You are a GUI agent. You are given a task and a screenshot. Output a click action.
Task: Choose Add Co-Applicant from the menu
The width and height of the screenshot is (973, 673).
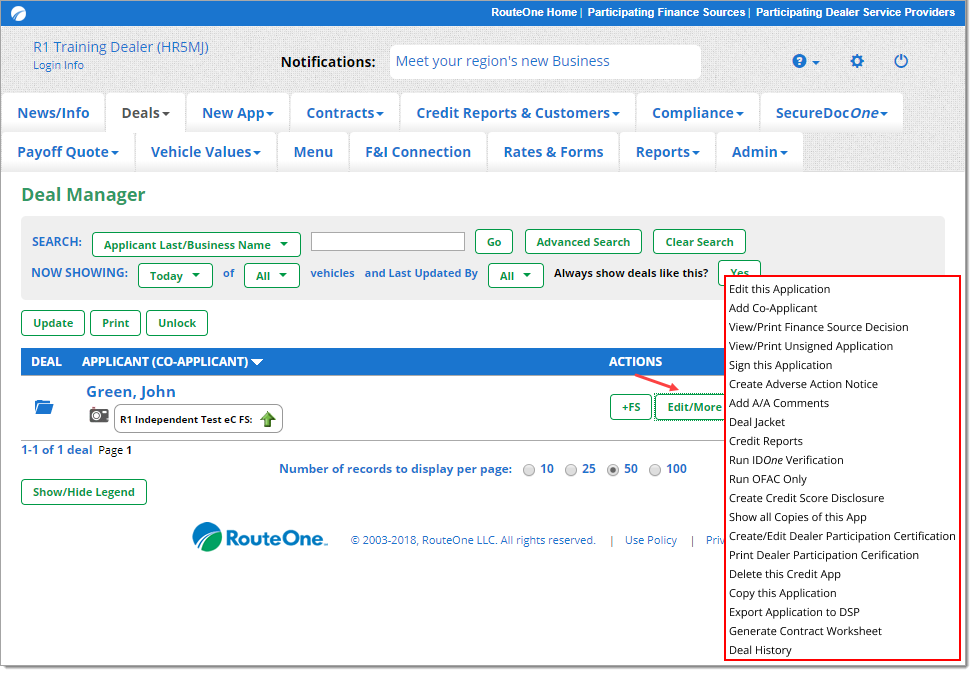(x=773, y=308)
